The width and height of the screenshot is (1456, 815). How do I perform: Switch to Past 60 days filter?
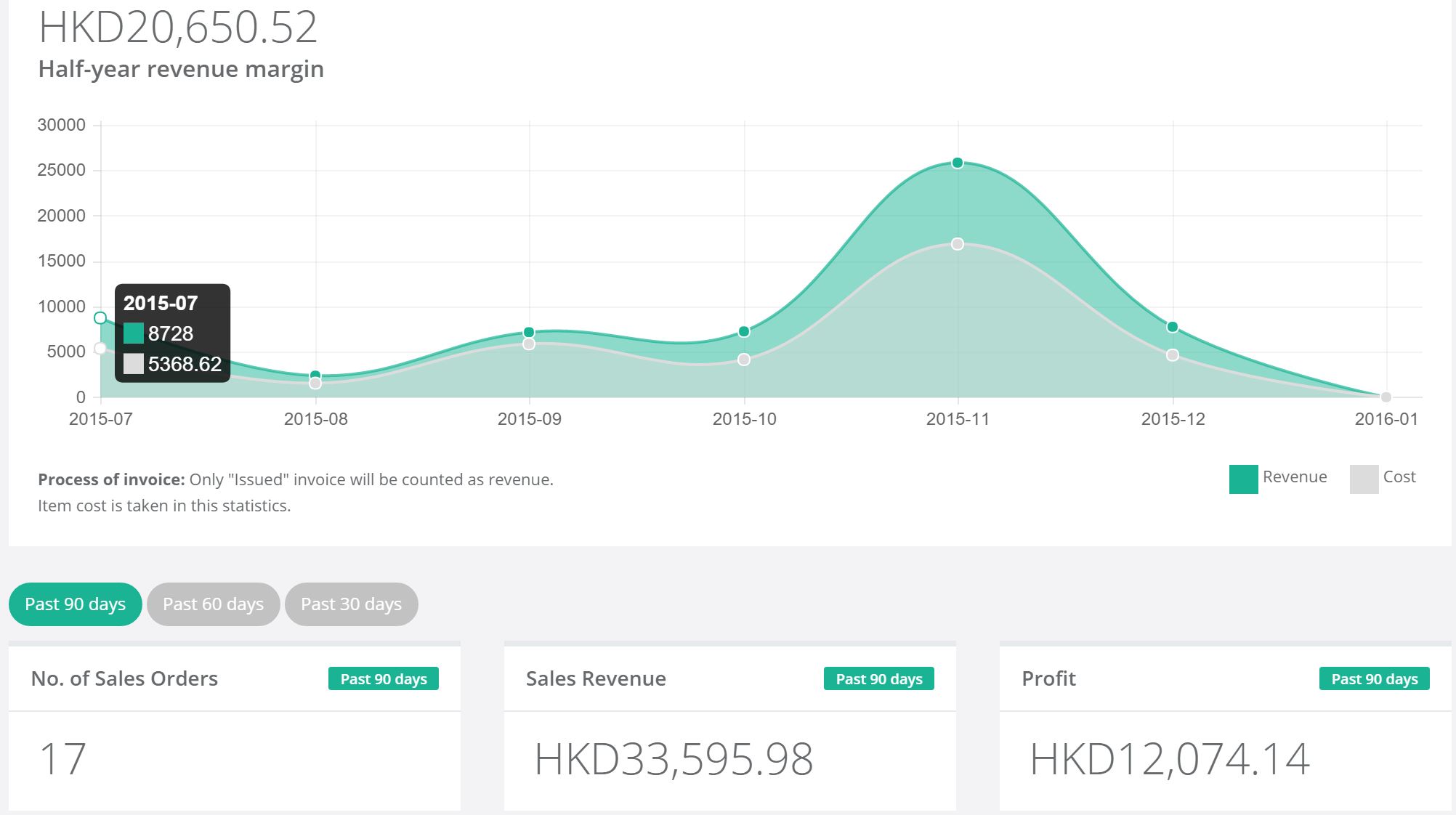pos(214,604)
